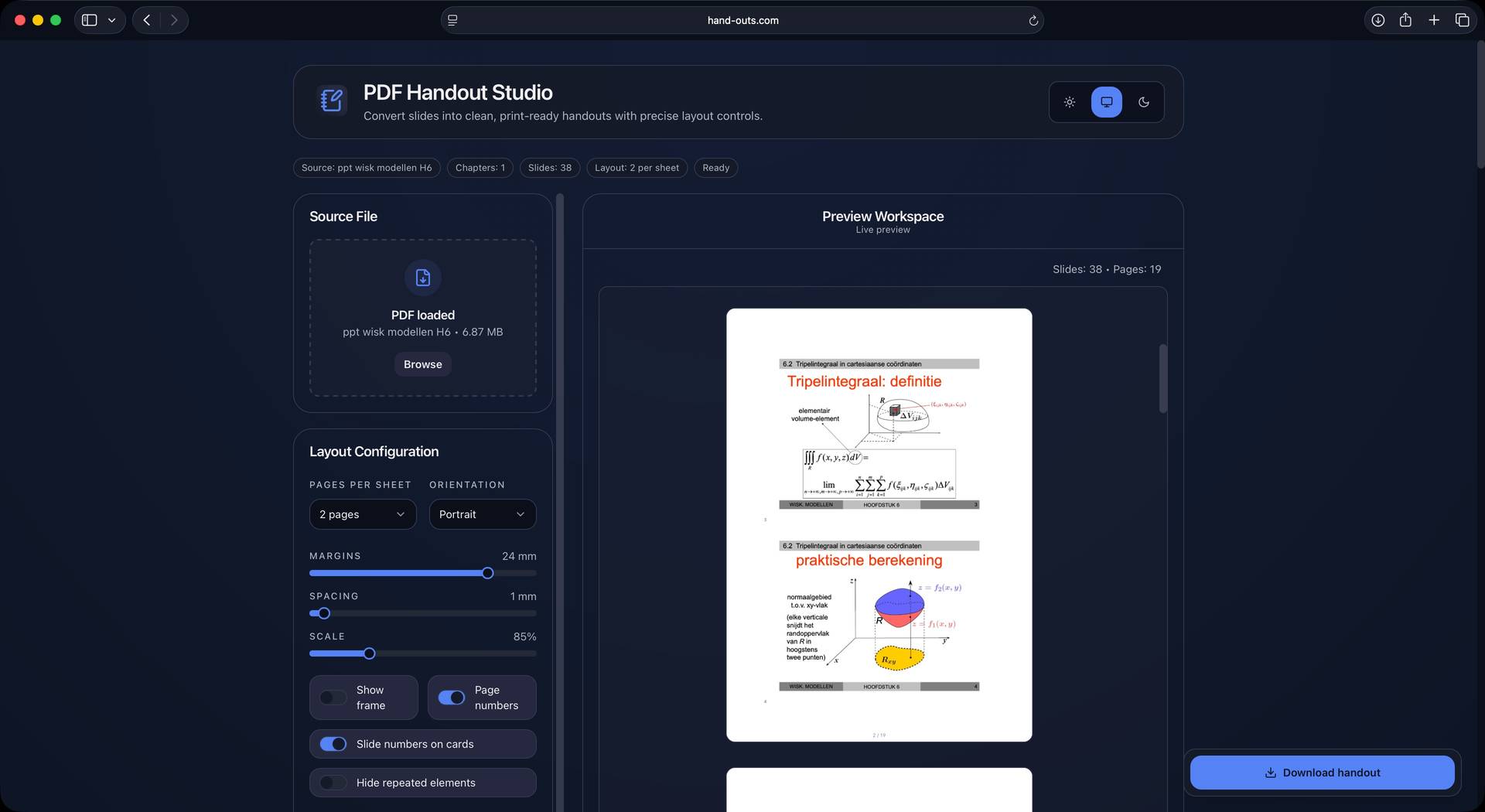The width and height of the screenshot is (1485, 812).
Task: Click the 'PDF Handout Studio' title
Action: coord(458,93)
